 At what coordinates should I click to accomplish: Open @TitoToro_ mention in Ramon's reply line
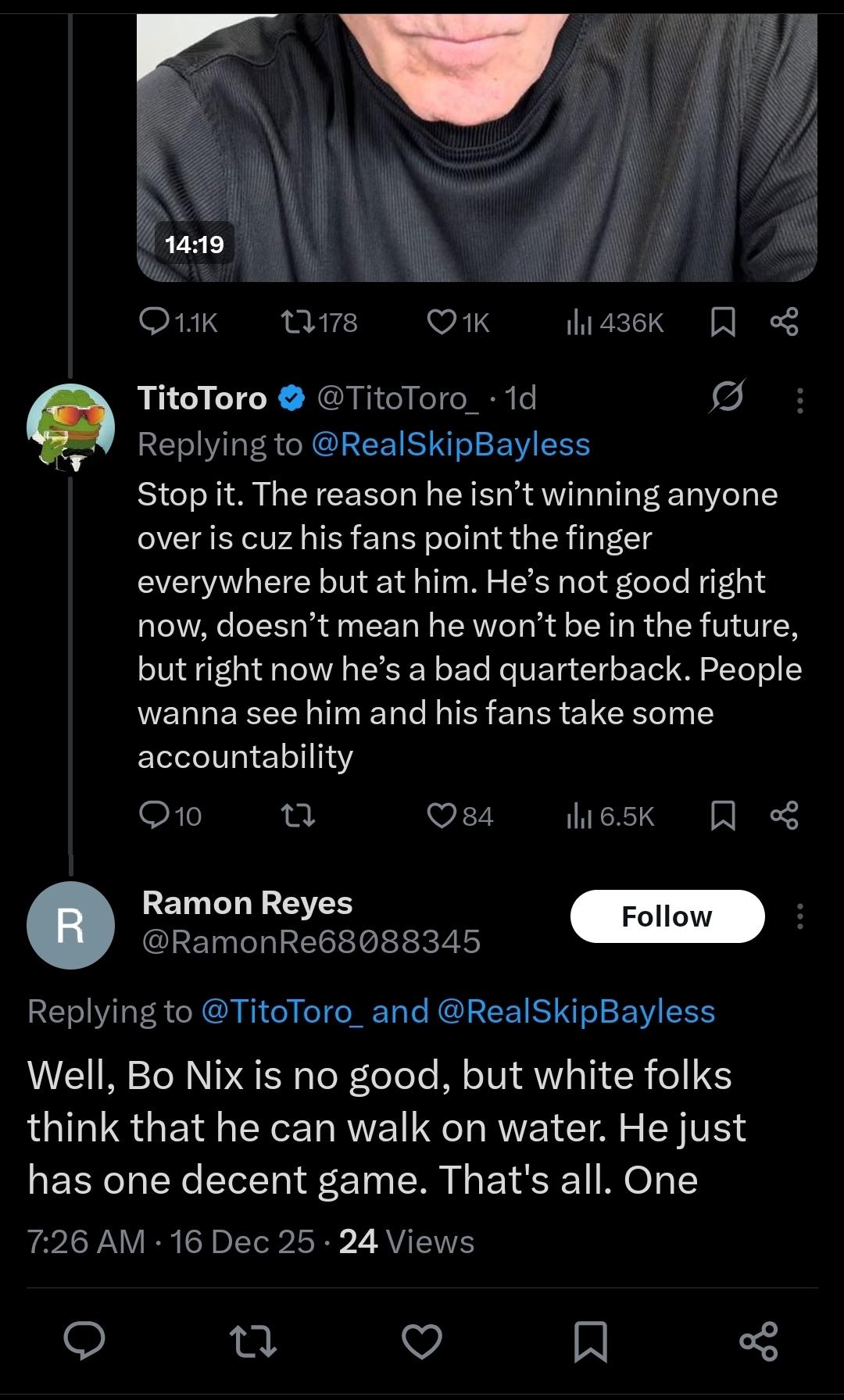click(282, 1012)
